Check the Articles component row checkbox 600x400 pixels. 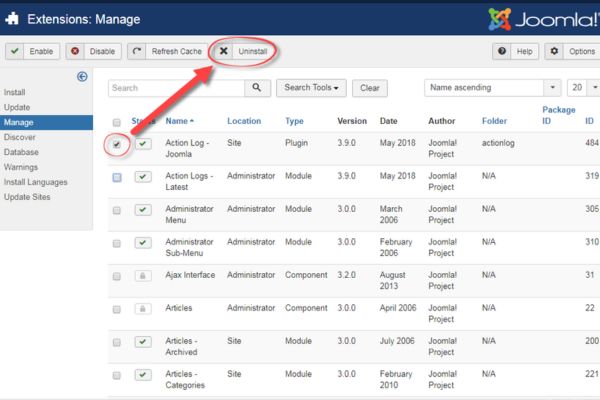[117, 309]
